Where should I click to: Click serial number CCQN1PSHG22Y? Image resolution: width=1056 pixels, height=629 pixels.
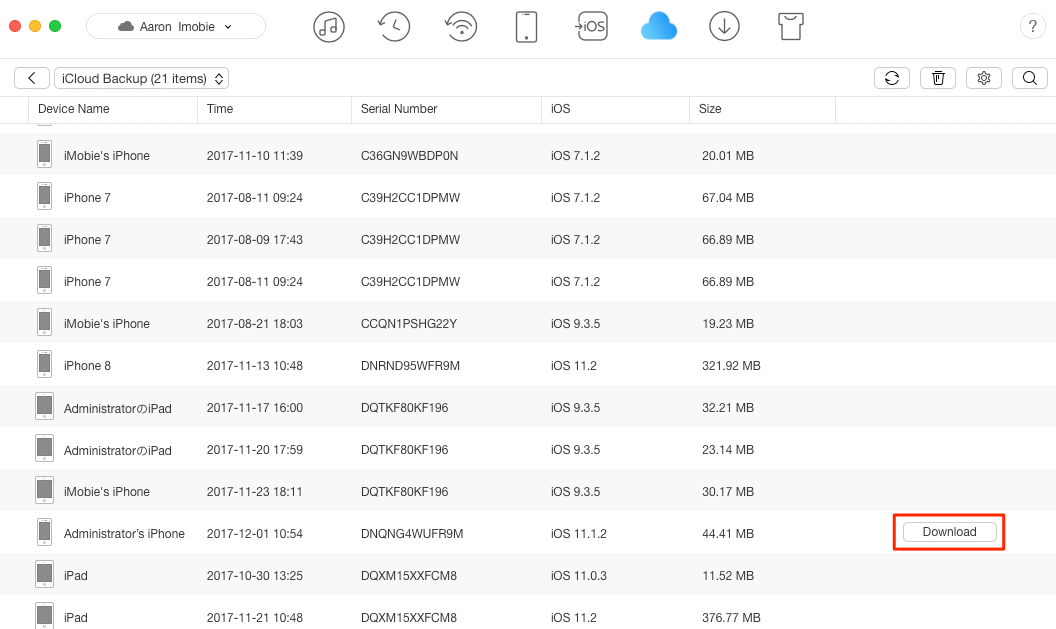pos(409,323)
